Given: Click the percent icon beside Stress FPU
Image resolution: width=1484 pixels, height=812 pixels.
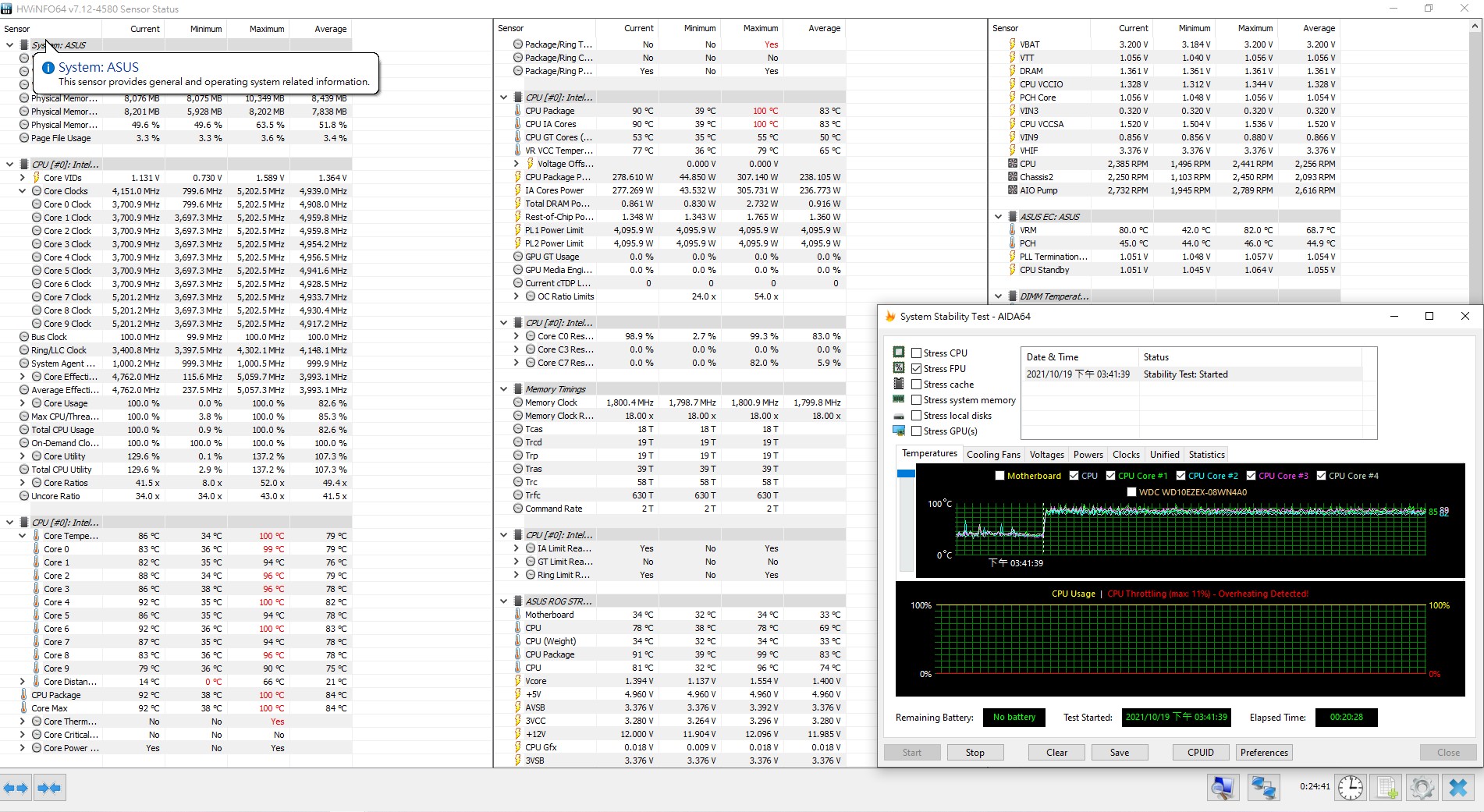Looking at the screenshot, I should click(x=899, y=368).
